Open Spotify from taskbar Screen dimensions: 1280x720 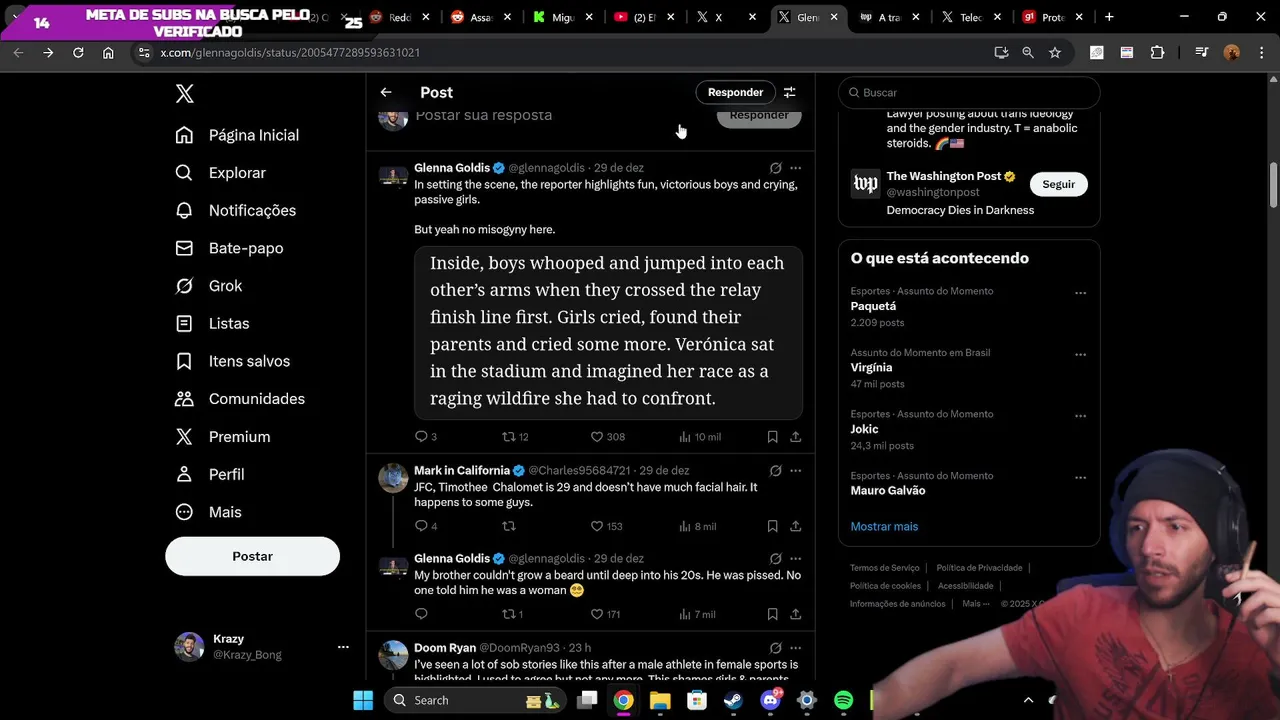[843, 700]
